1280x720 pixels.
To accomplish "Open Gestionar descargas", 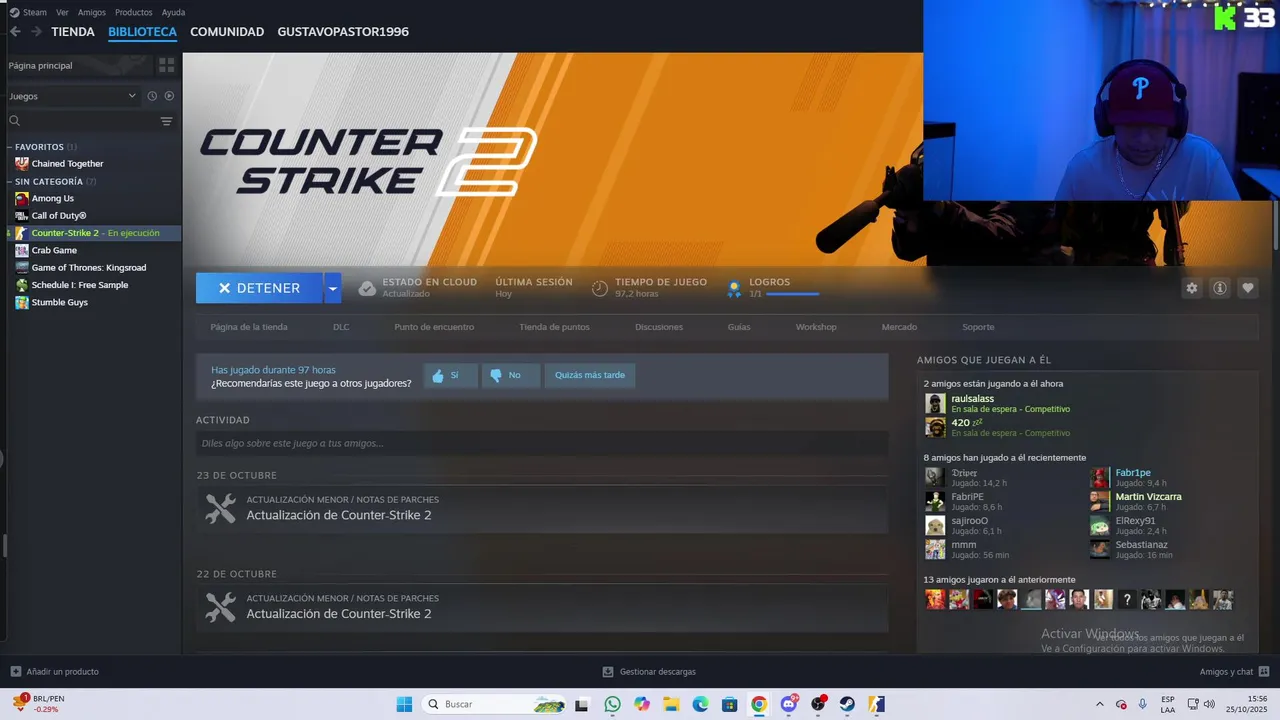I will (649, 672).
